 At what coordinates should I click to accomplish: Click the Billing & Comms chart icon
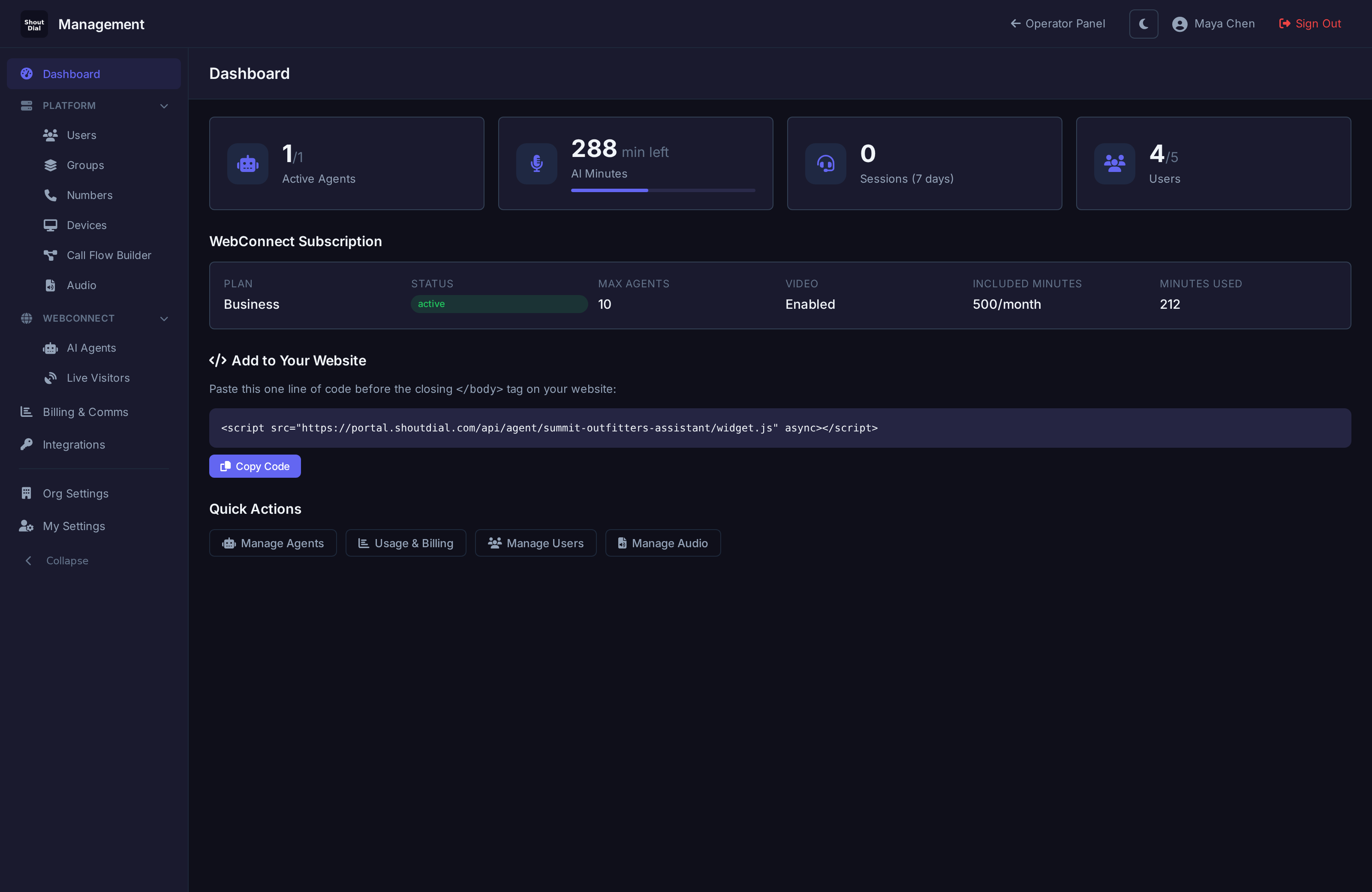coord(27,412)
